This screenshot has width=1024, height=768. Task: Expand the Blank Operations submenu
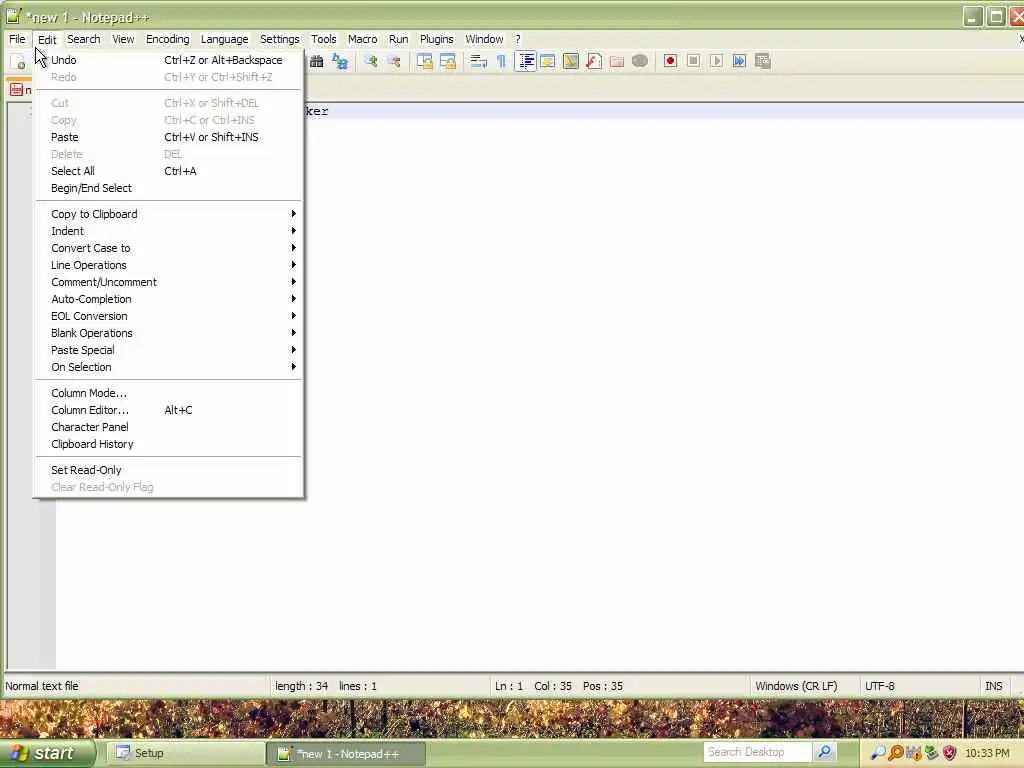tap(169, 333)
